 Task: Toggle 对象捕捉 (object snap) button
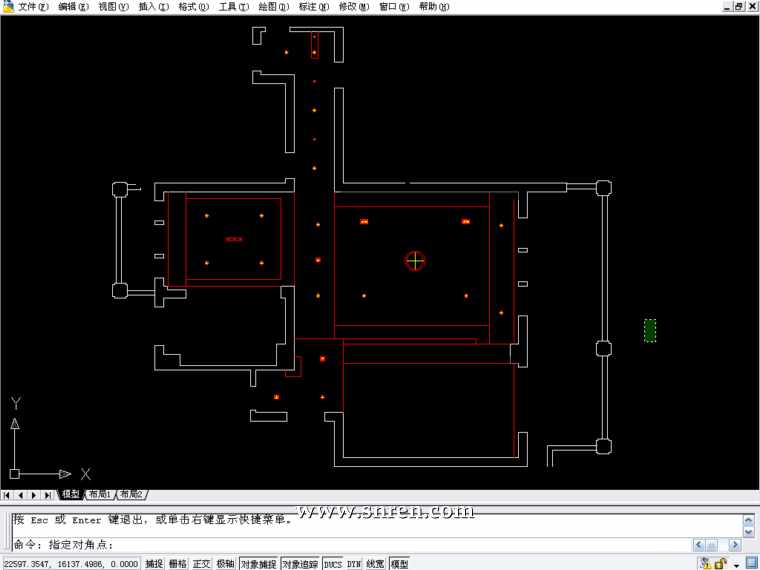click(x=258, y=564)
